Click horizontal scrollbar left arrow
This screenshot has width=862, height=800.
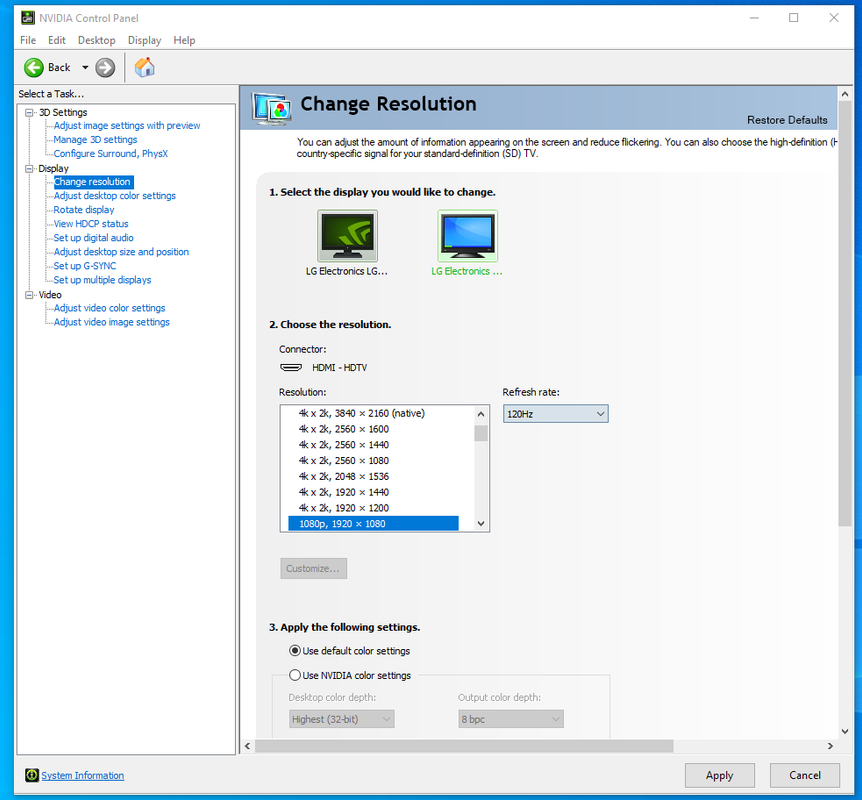click(247, 746)
